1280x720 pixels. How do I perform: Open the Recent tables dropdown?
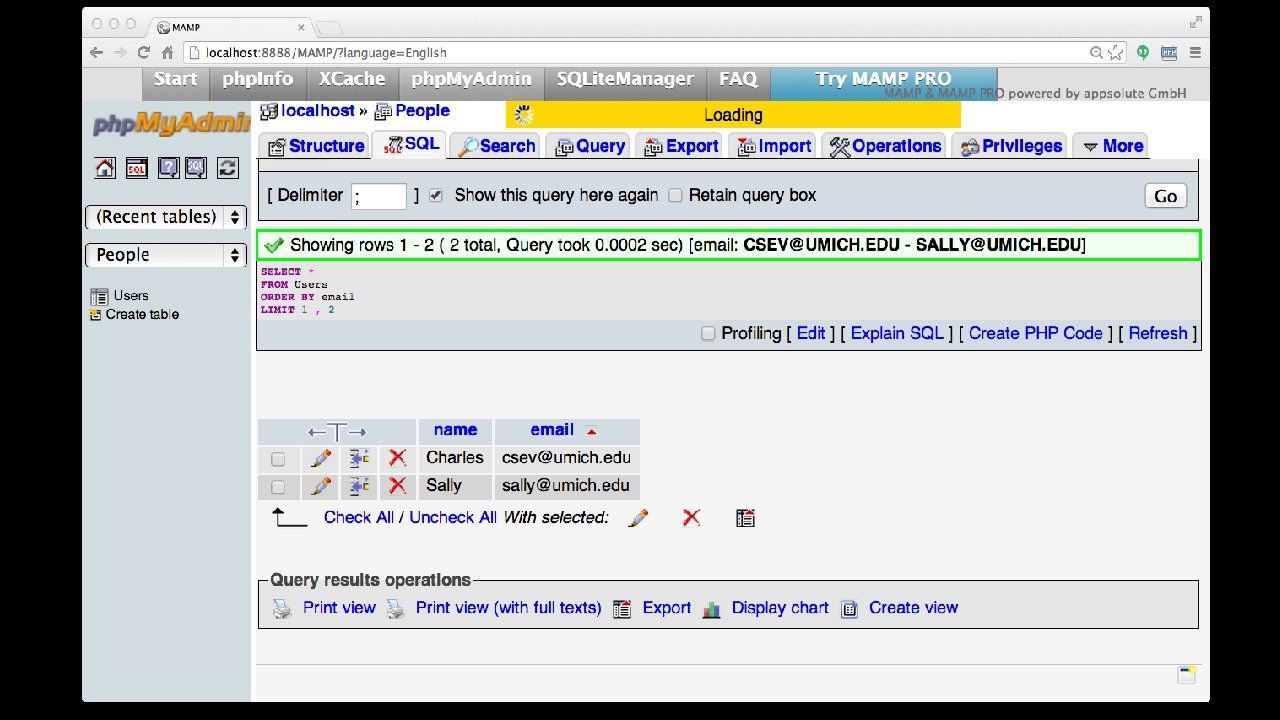(x=166, y=217)
